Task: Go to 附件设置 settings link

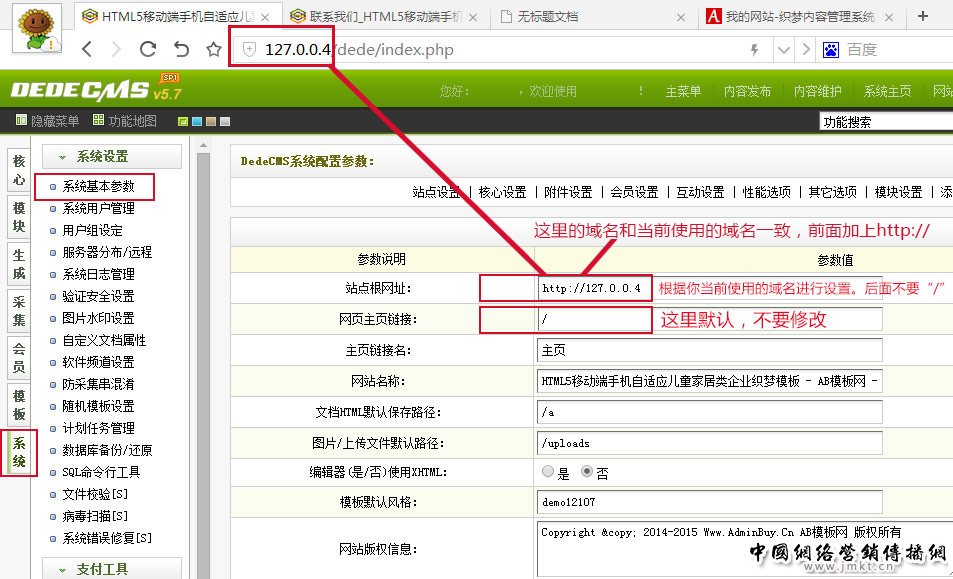Action: pyautogui.click(x=568, y=192)
